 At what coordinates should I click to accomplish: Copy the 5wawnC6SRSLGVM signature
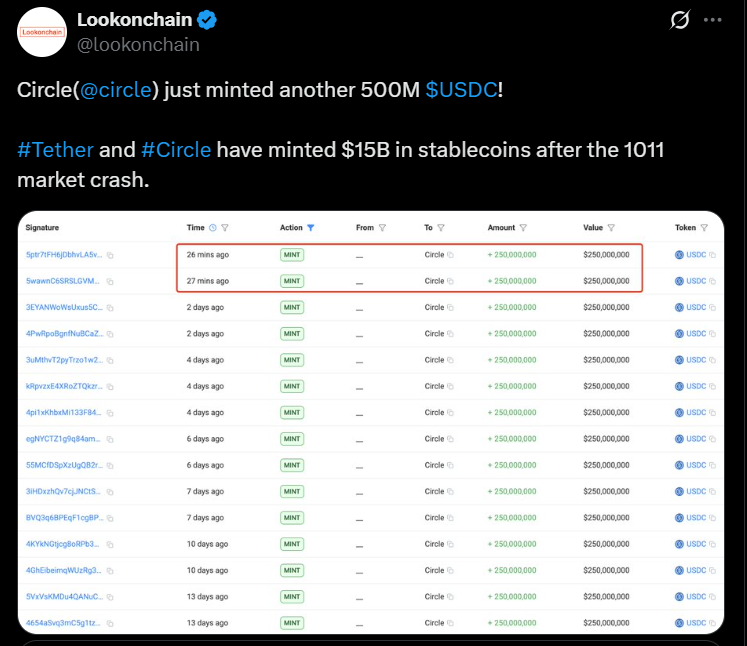tap(110, 281)
